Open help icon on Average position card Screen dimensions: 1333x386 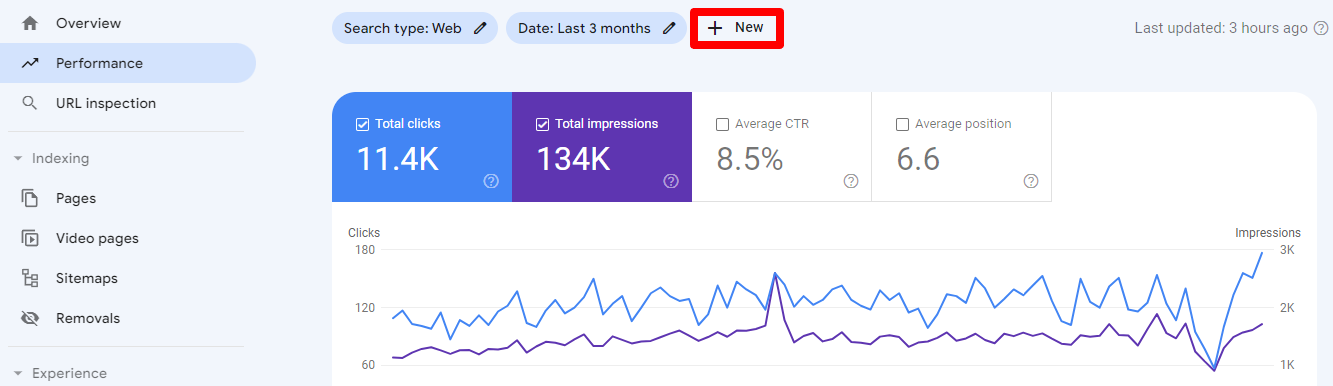pyautogui.click(x=1031, y=181)
